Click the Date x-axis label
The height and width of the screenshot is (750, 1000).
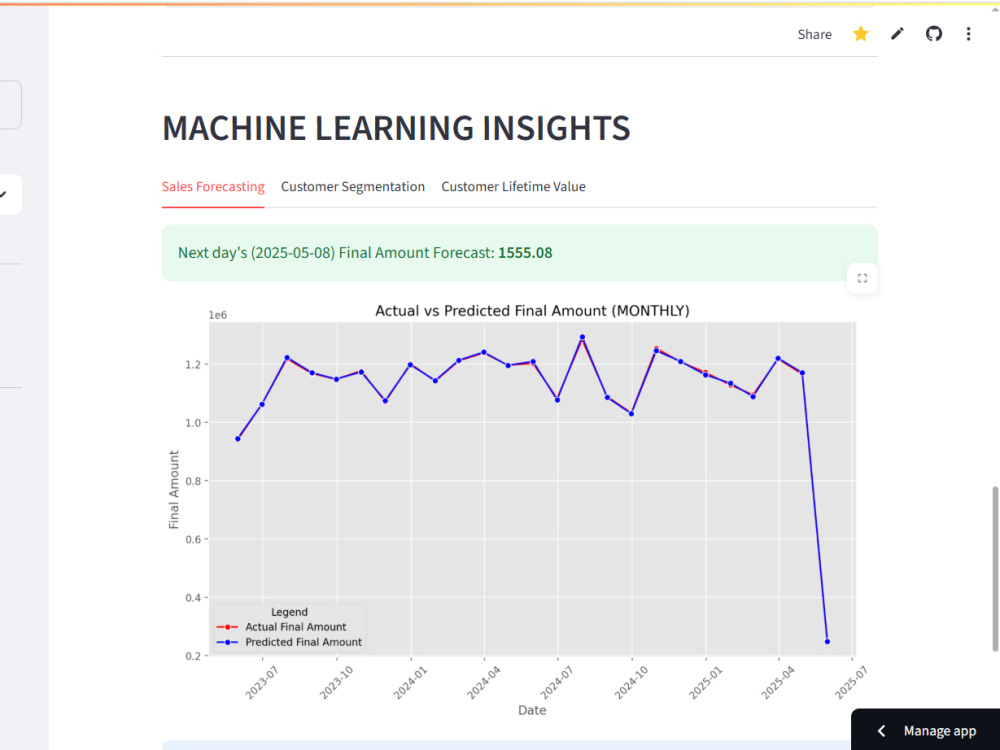coord(532,710)
